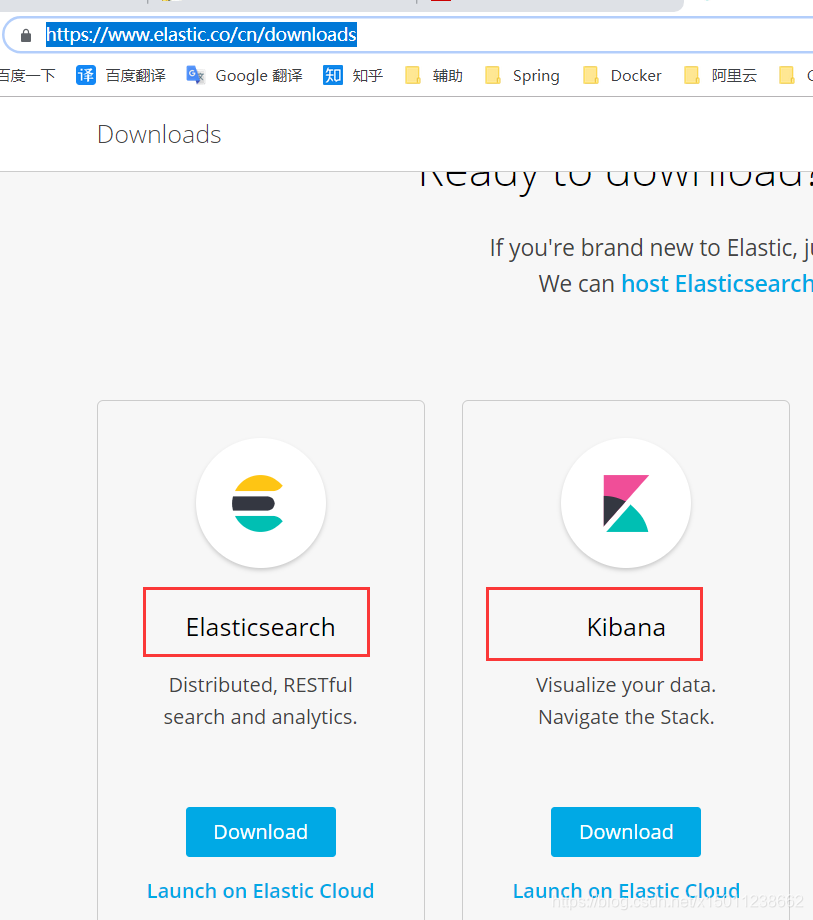Click the Kibana product title

626,627
